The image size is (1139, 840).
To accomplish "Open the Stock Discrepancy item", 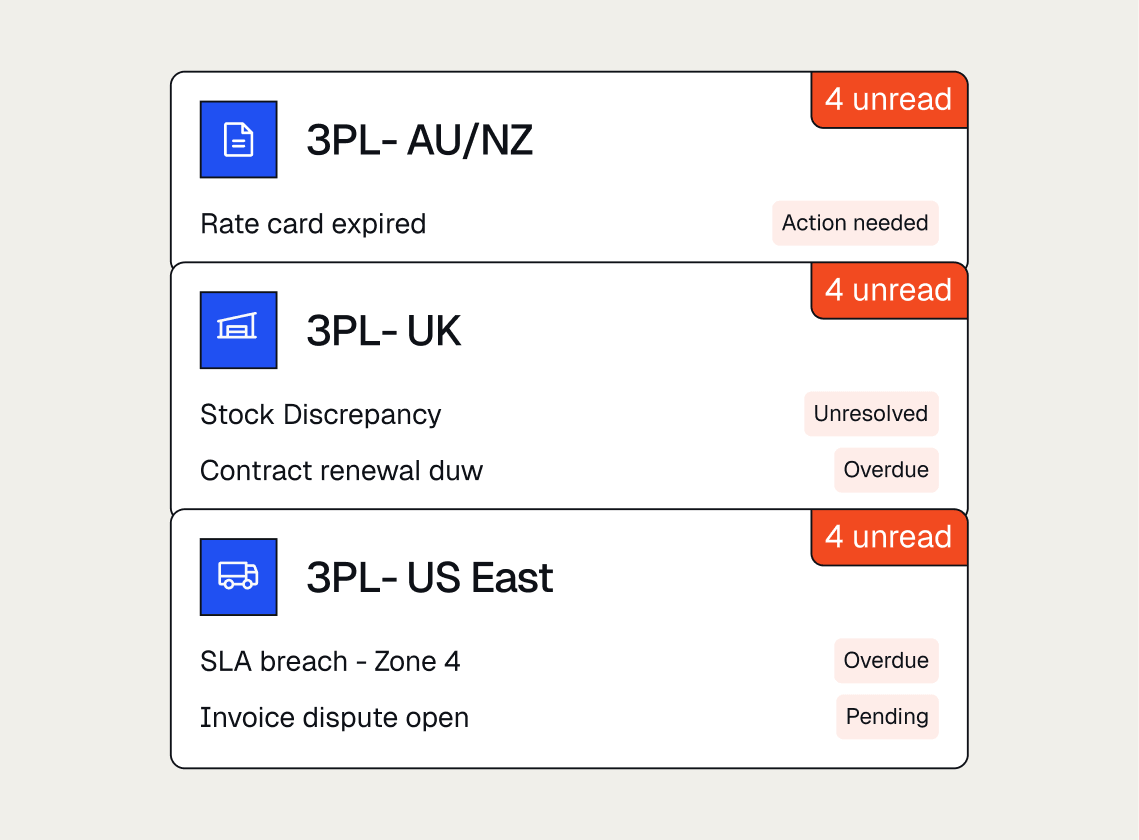I will pos(320,415).
